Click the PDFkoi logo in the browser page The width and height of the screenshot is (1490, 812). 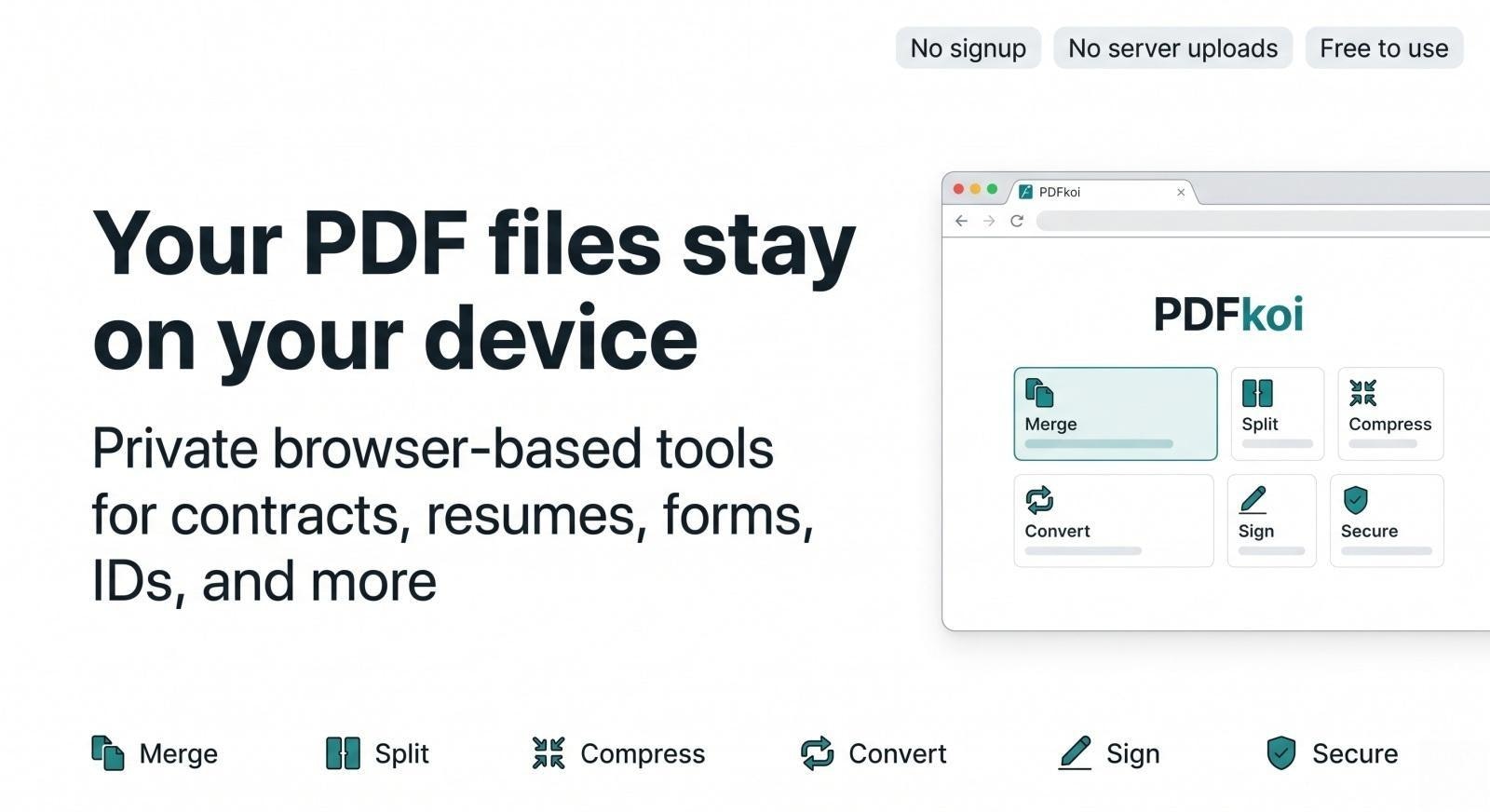(x=1228, y=314)
